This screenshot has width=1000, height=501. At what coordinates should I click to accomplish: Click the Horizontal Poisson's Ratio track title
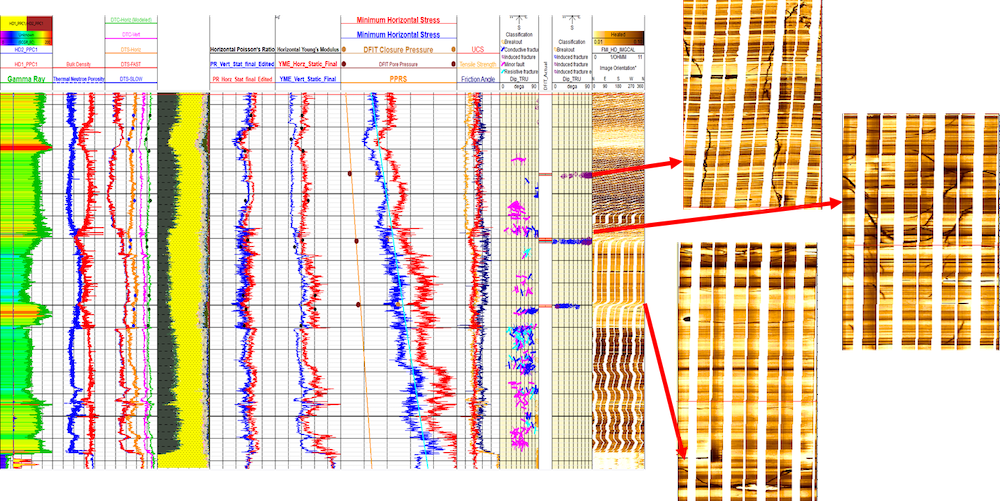point(241,49)
